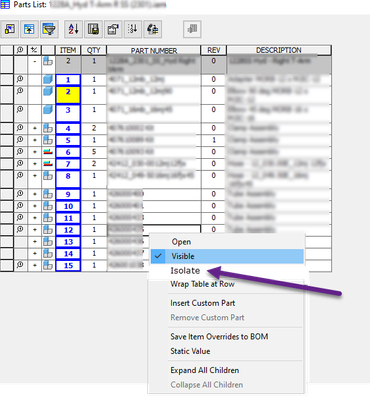Viewport: 370px width, 400px height.
Task: Click the Export parts list icon
Action: point(93,29)
